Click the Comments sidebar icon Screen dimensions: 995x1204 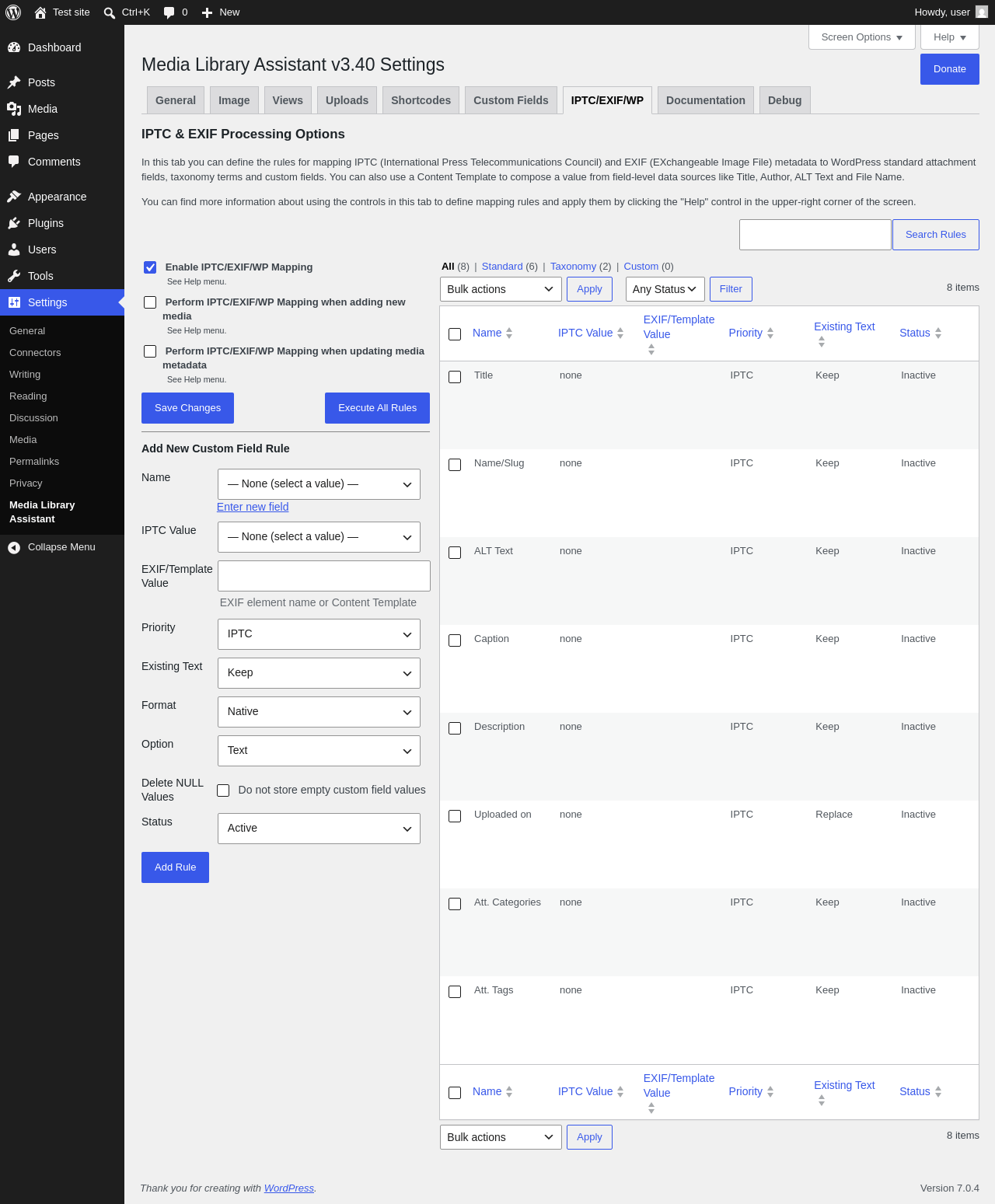point(14,162)
